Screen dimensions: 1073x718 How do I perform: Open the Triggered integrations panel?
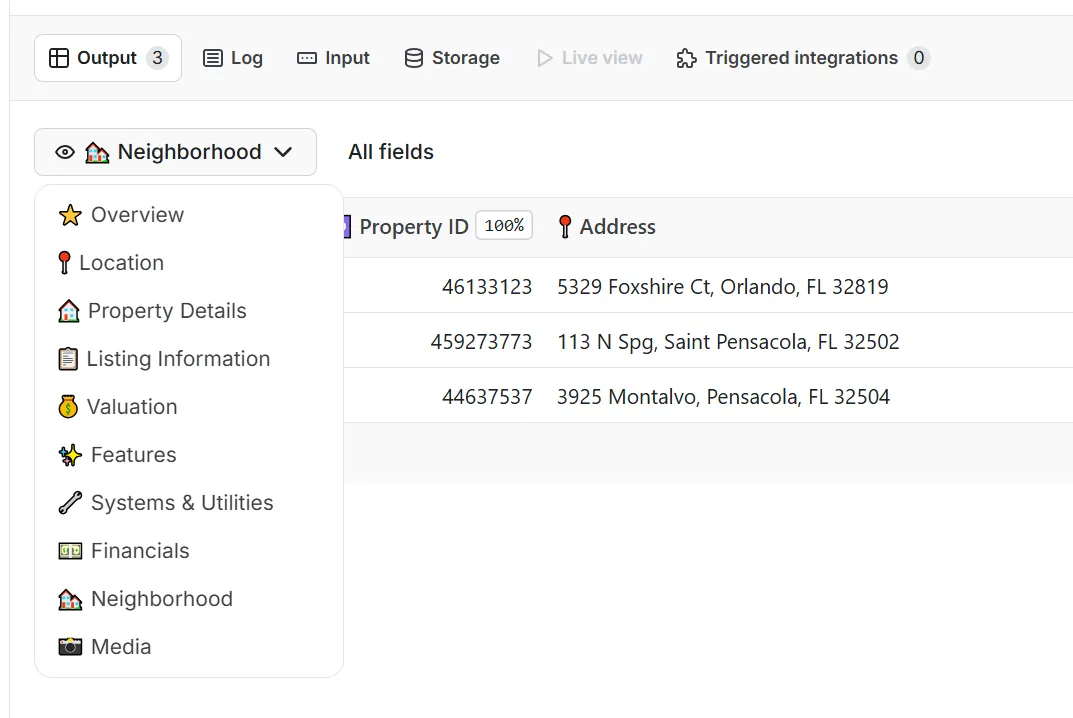pos(800,57)
